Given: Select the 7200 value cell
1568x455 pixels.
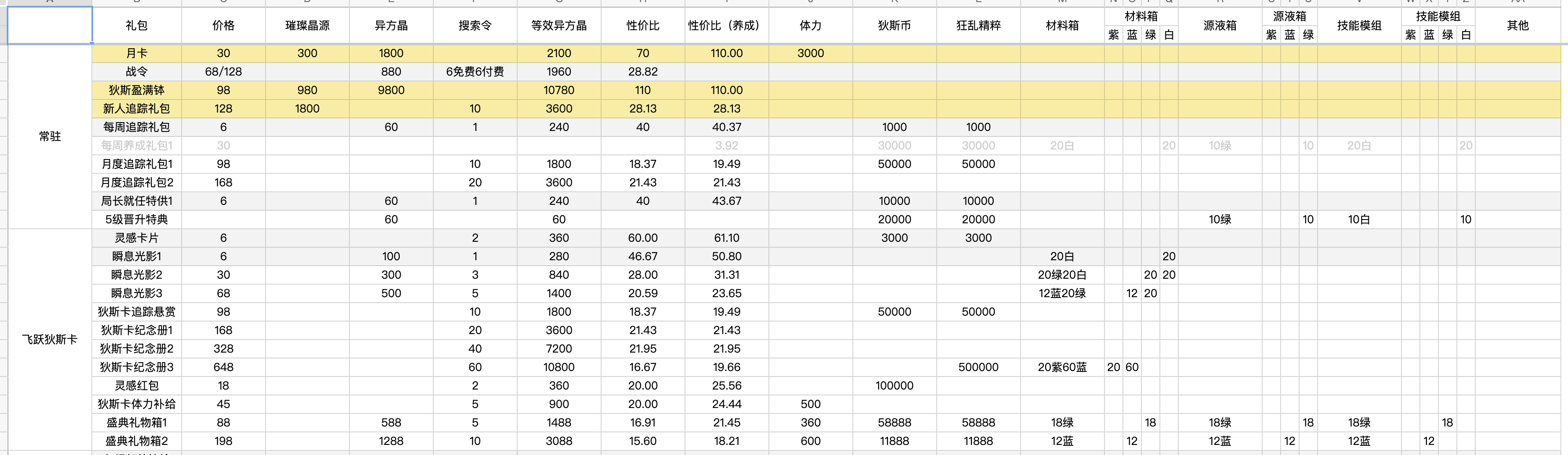Looking at the screenshot, I should tap(559, 348).
